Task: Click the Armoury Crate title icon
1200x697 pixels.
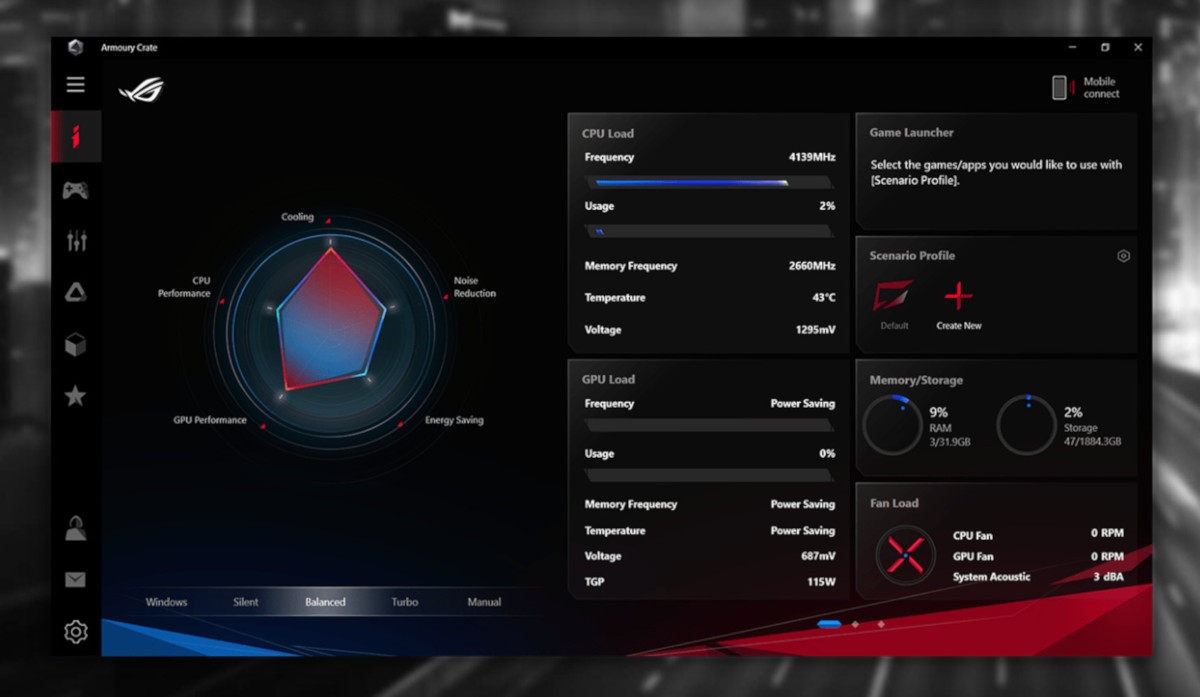Action: pos(76,47)
